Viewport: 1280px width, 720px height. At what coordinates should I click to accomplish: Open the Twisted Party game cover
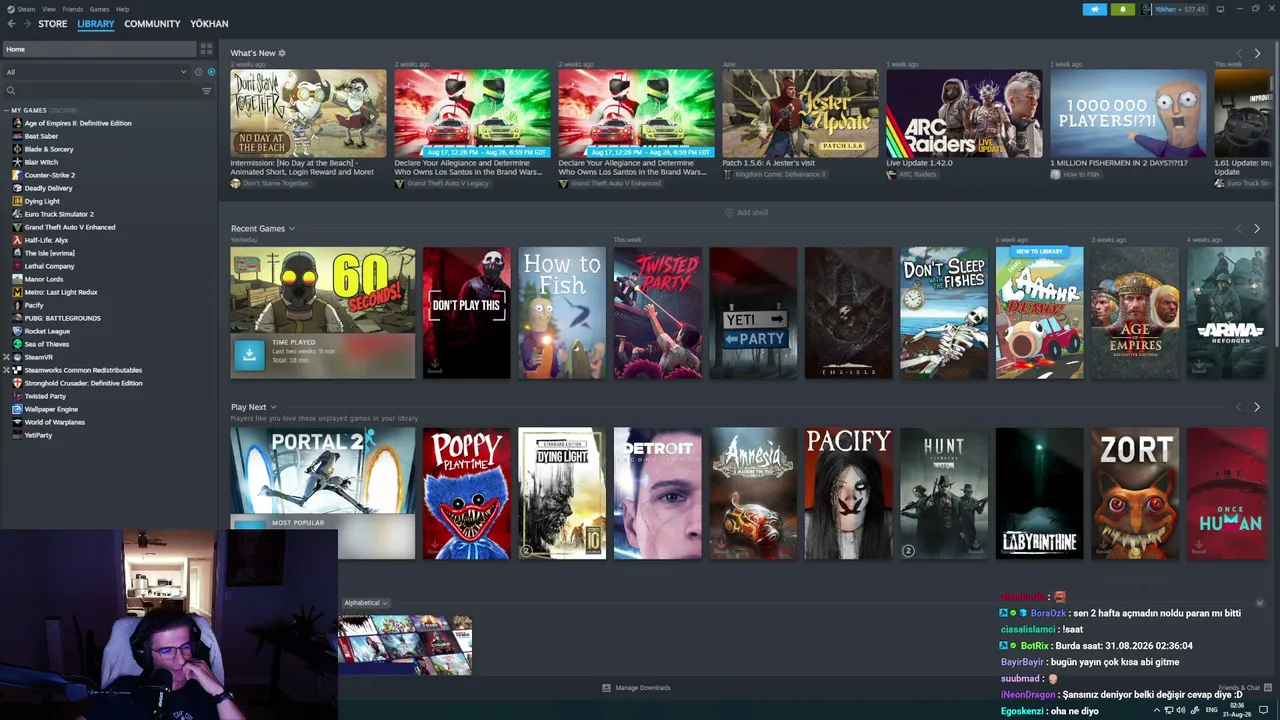point(657,313)
